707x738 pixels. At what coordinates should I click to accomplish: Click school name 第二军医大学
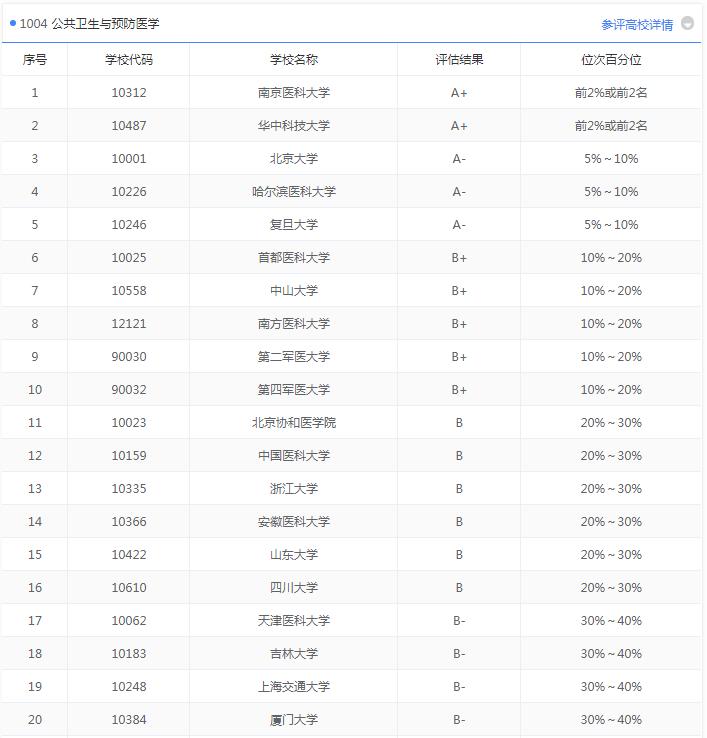294,356
